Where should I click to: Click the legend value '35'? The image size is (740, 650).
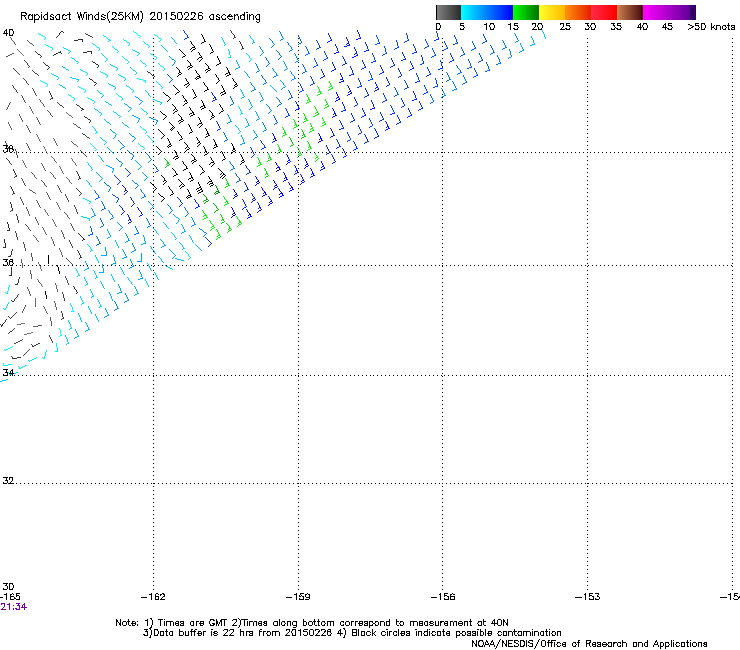pyautogui.click(x=616, y=27)
